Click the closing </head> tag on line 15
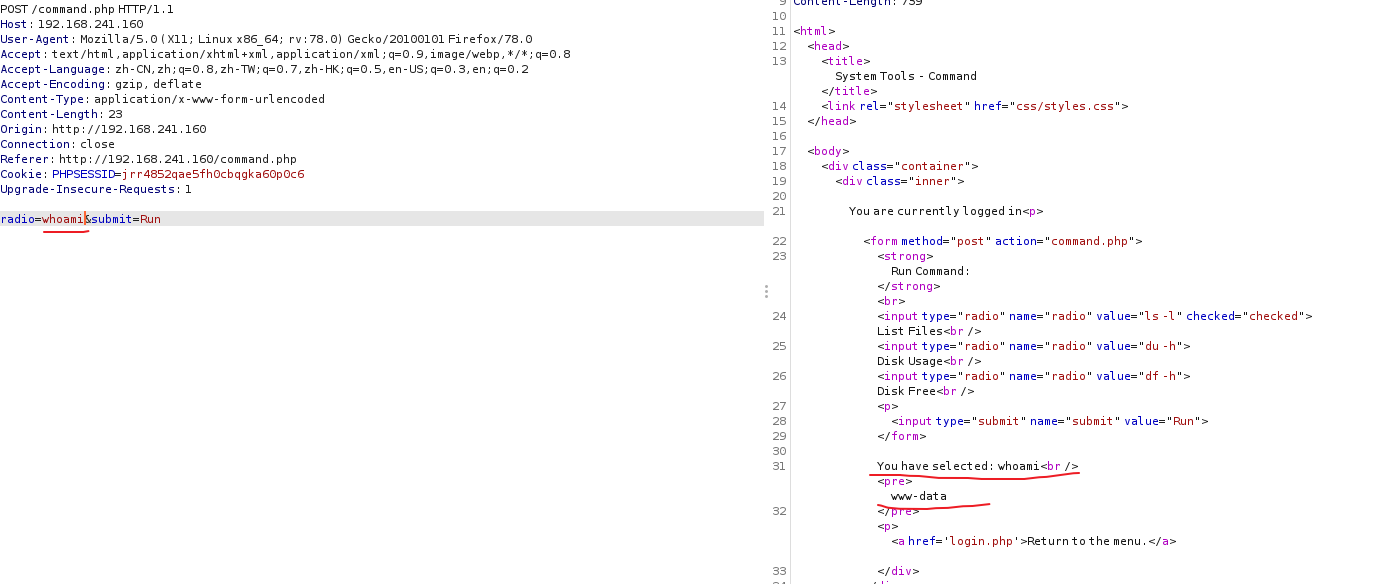This screenshot has height=584, width=1396. point(832,121)
